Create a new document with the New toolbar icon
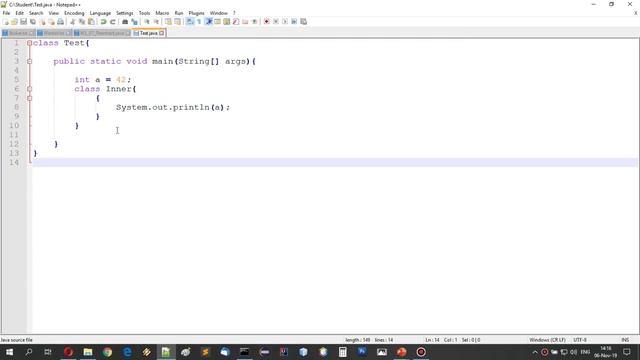The width and height of the screenshot is (640, 360). point(5,22)
